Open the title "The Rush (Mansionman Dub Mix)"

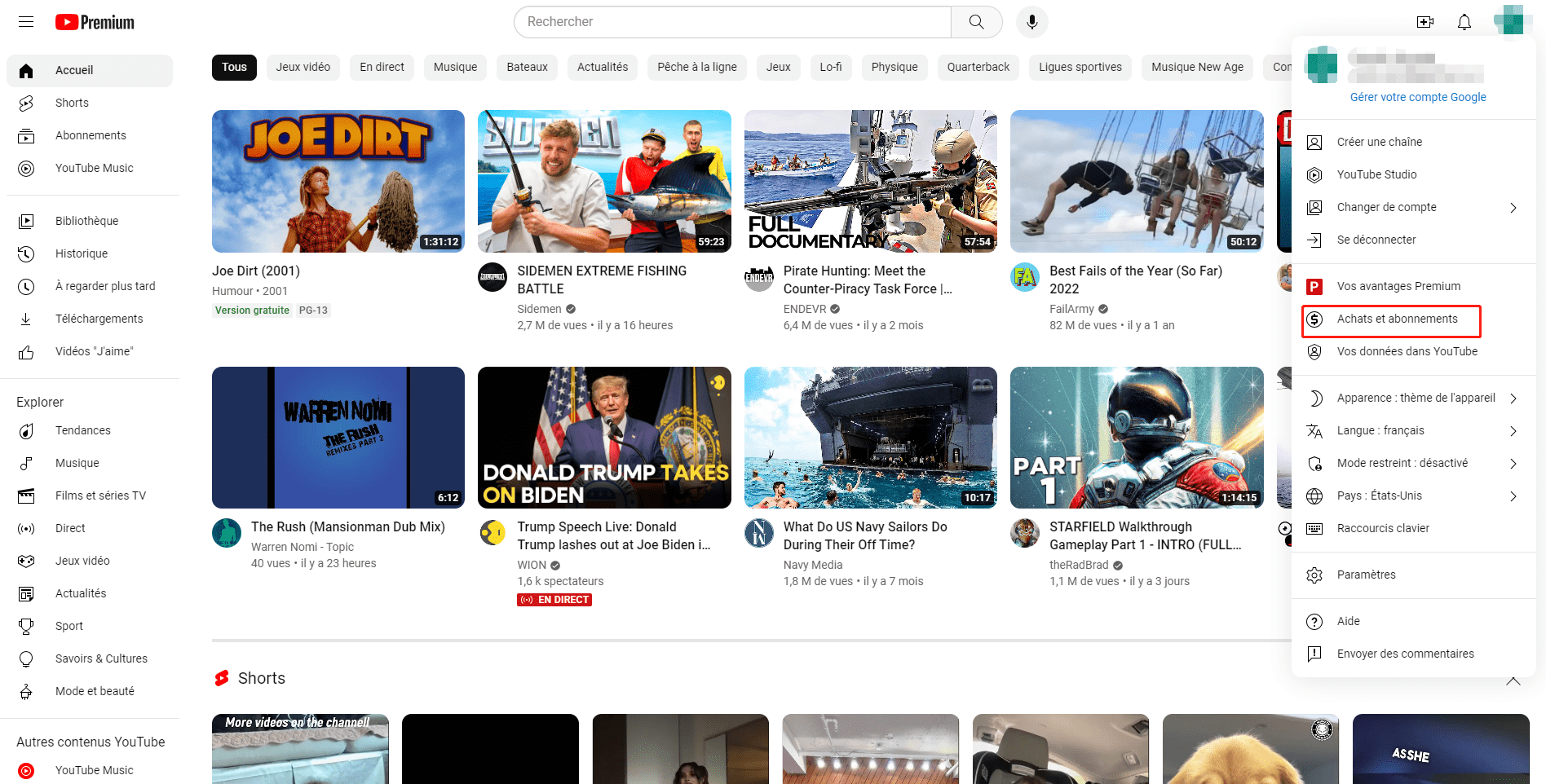[x=348, y=527]
